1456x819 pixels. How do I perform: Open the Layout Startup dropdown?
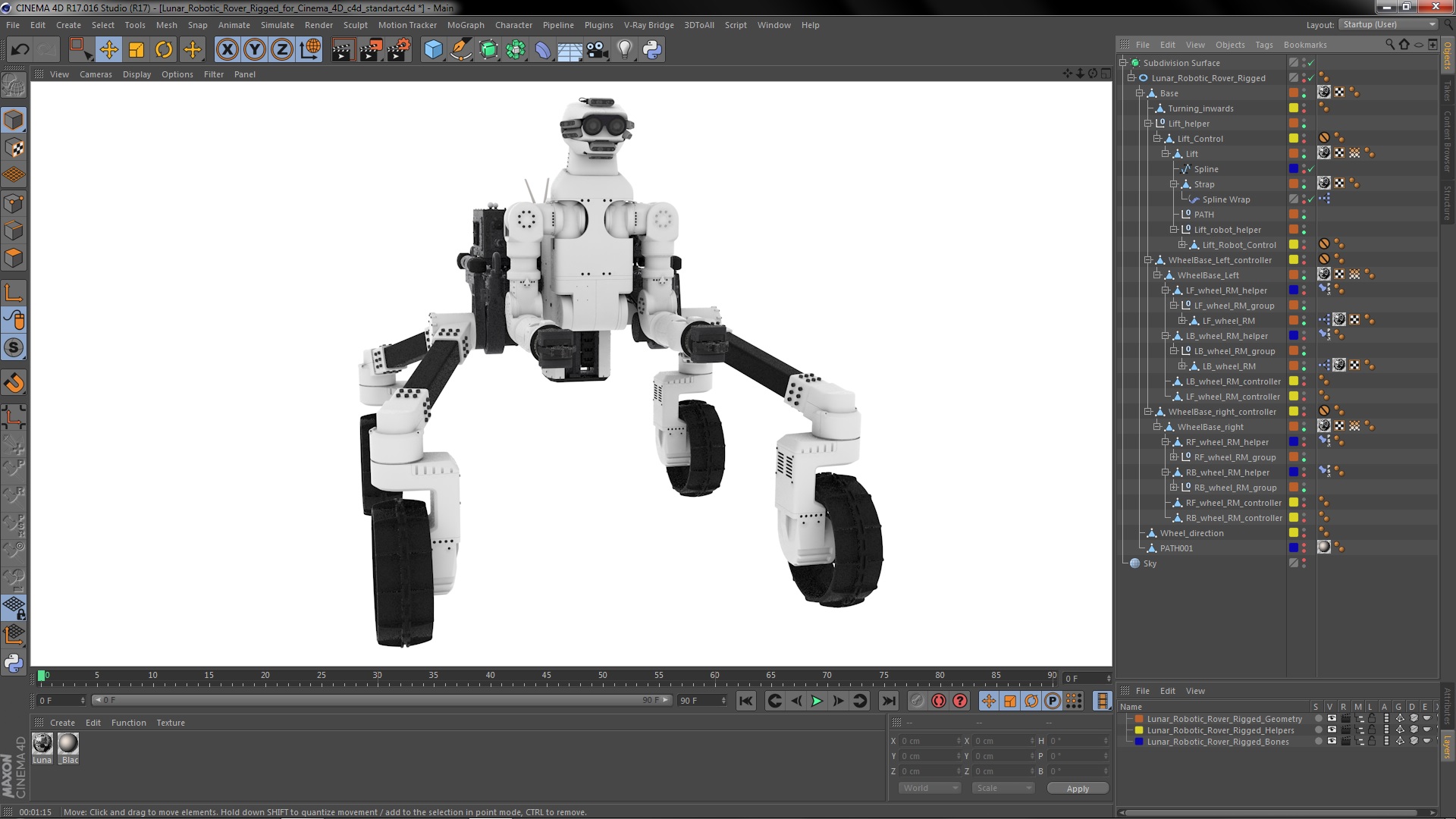[1388, 24]
